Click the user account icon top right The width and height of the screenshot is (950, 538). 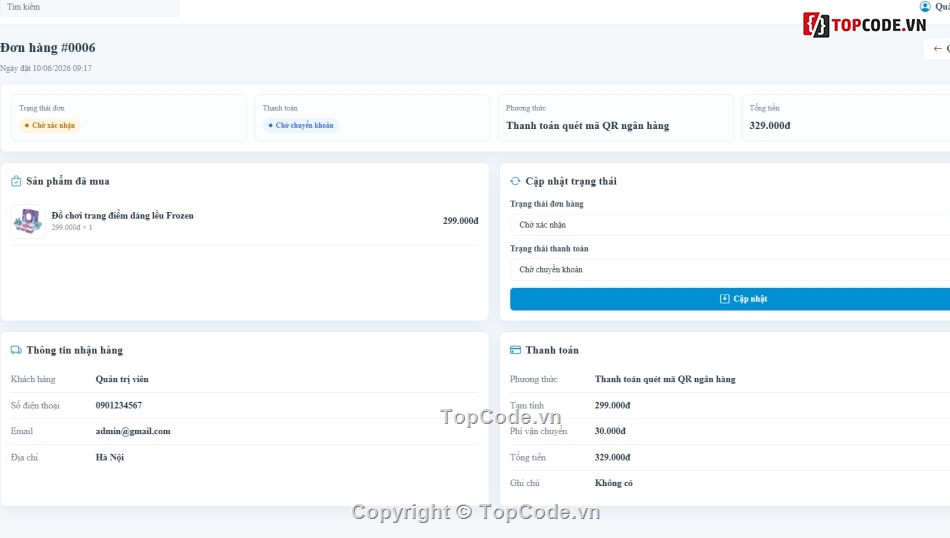point(925,7)
